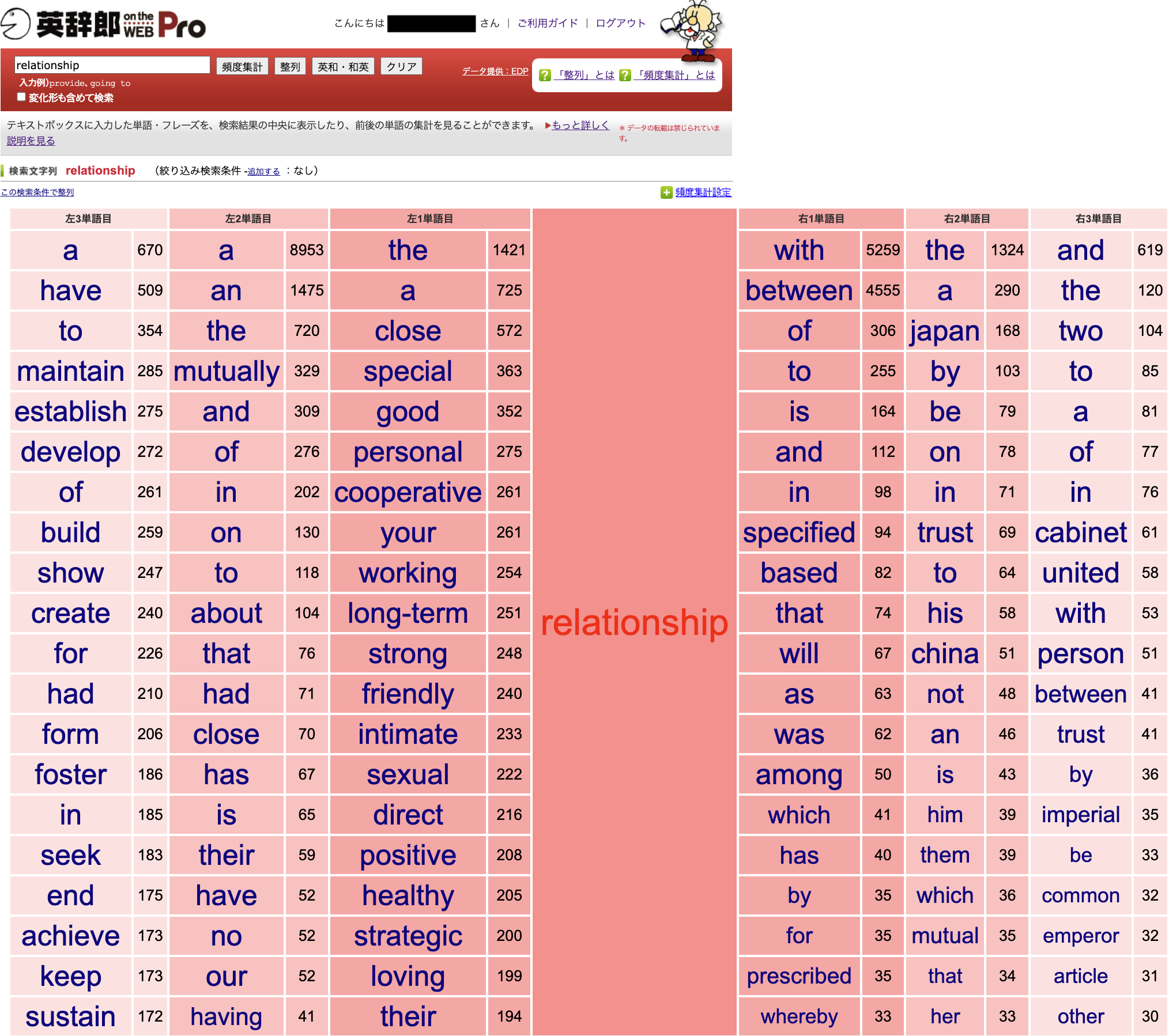Click the relationship search input field
This screenshot has width=1169, height=1036.
click(112, 65)
